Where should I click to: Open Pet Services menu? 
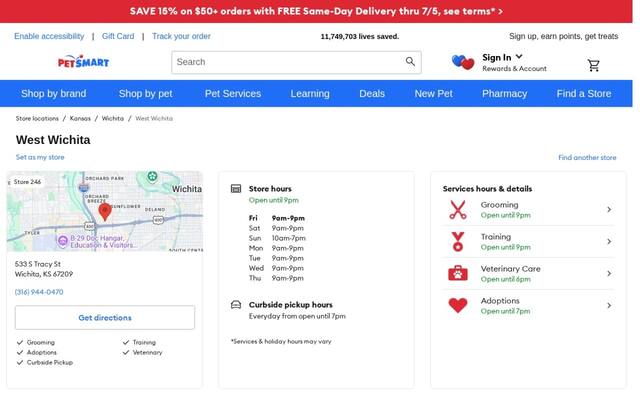233,93
